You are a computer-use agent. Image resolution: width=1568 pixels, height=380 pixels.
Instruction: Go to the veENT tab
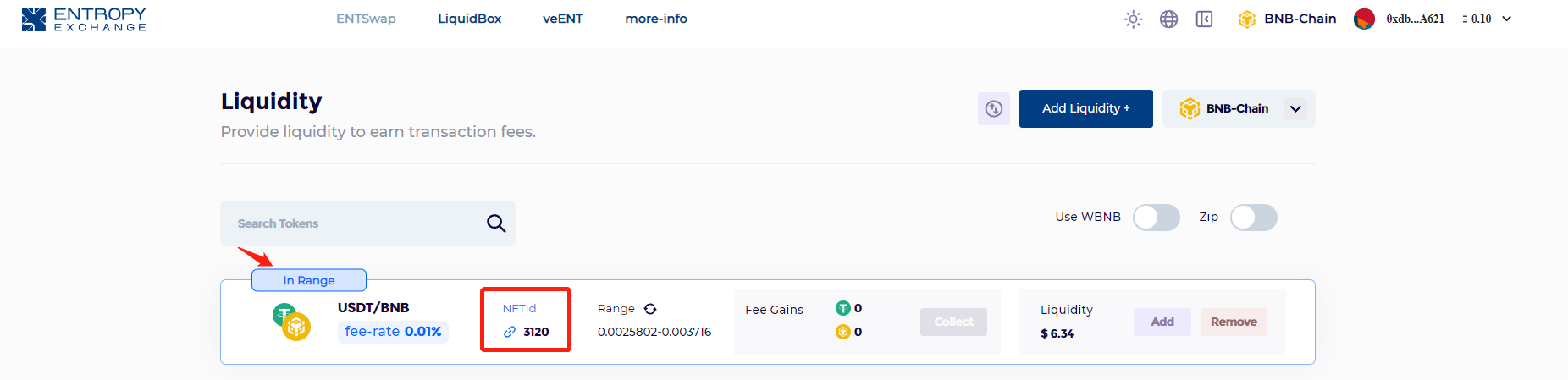563,19
